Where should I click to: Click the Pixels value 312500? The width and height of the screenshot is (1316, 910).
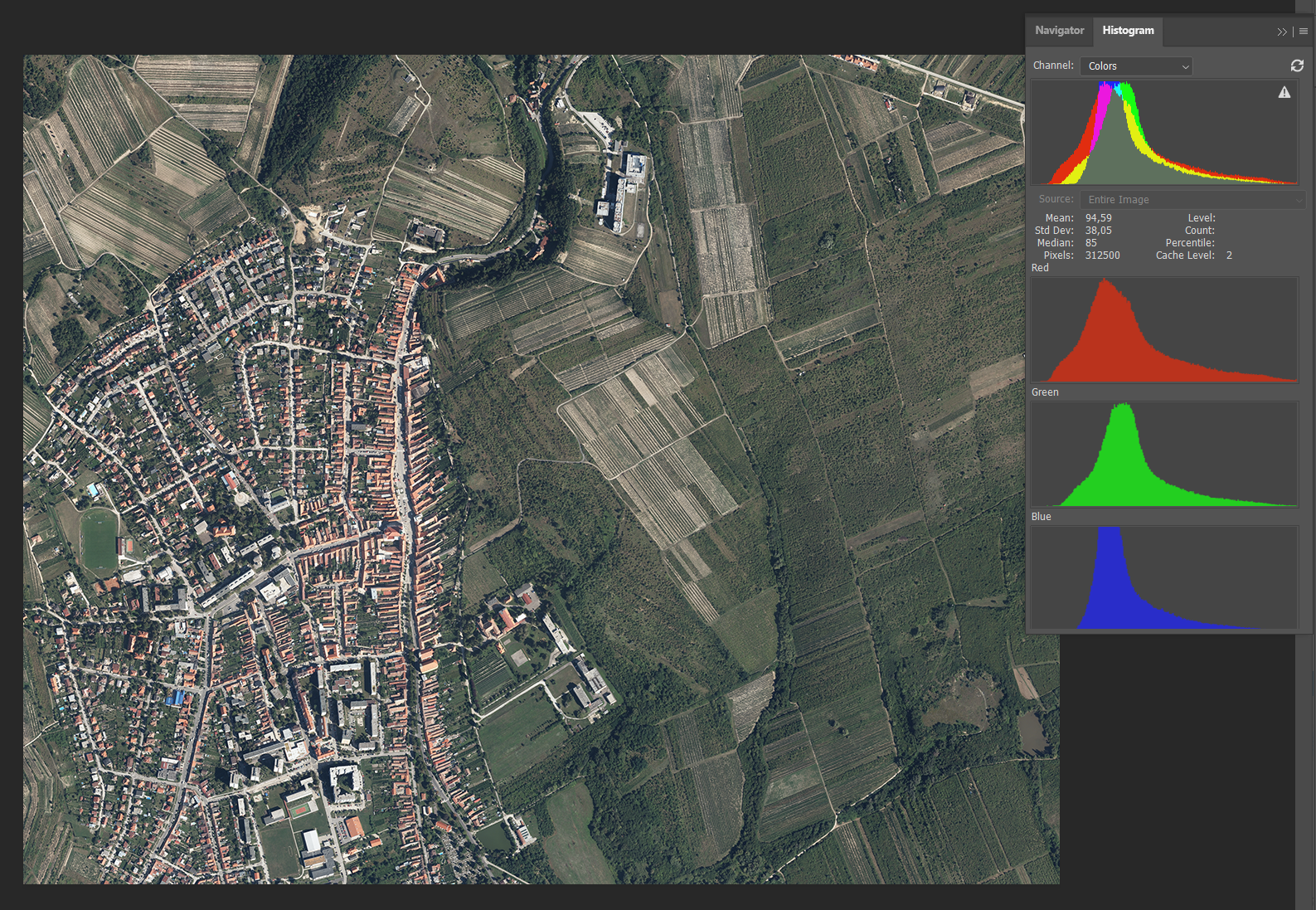coord(1103,255)
